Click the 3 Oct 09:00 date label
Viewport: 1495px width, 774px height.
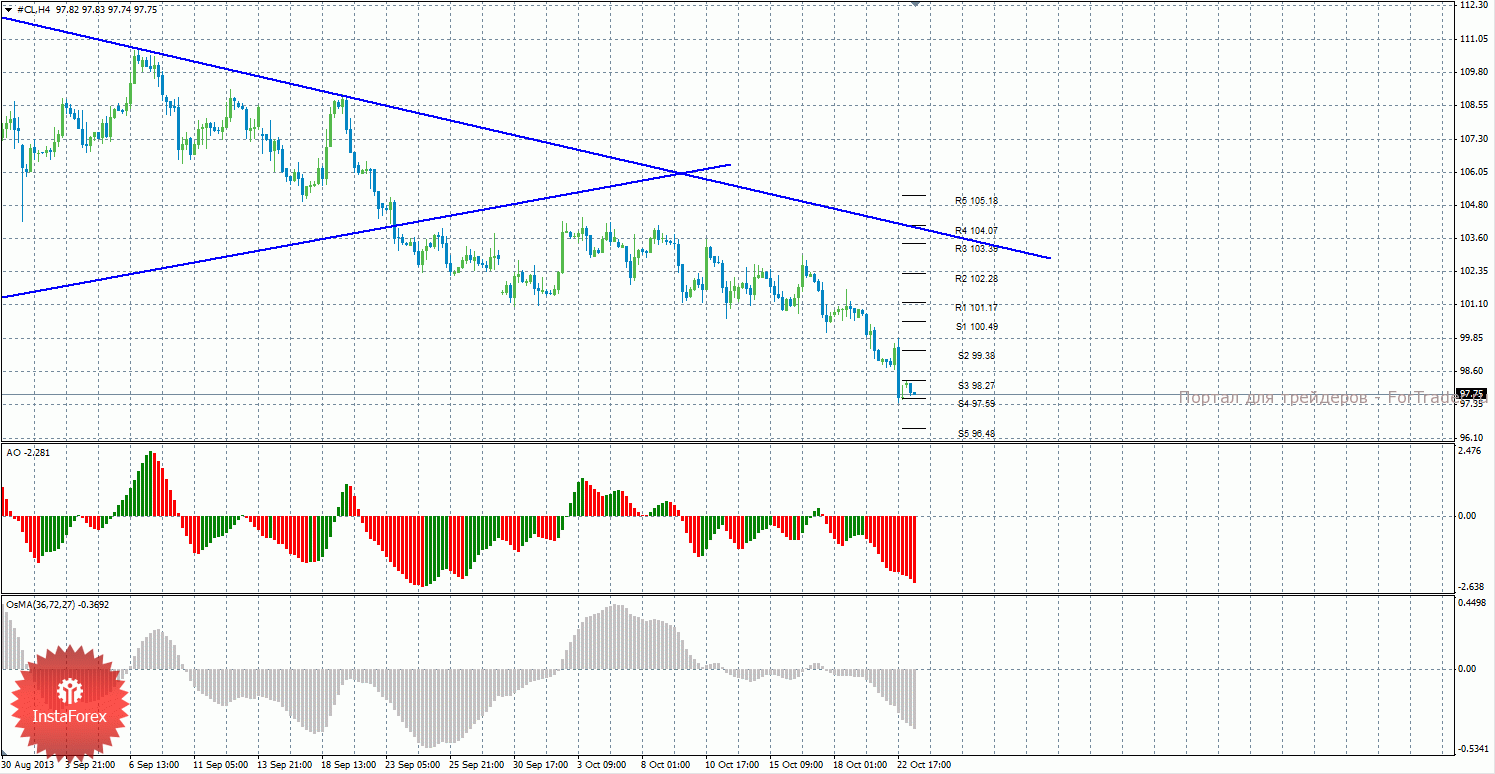(x=602, y=765)
